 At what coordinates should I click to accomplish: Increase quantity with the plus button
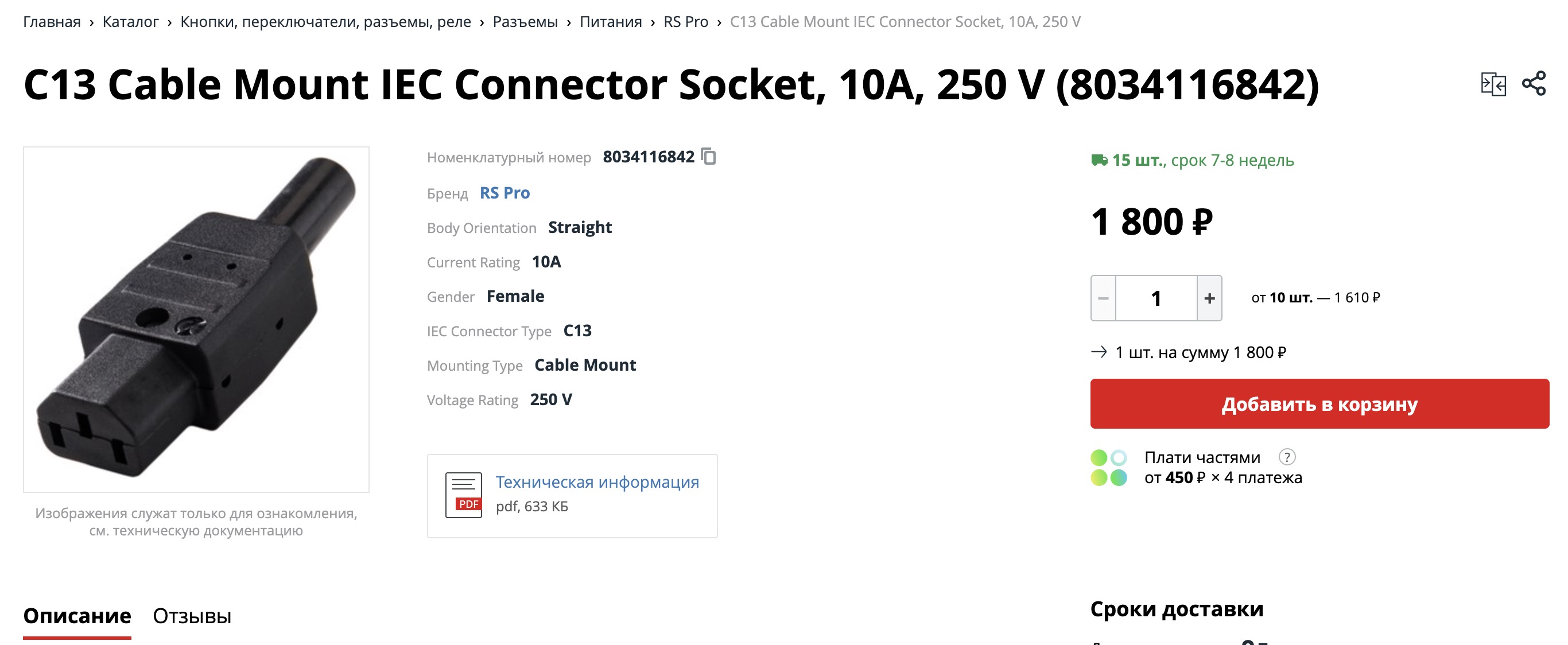1209,298
